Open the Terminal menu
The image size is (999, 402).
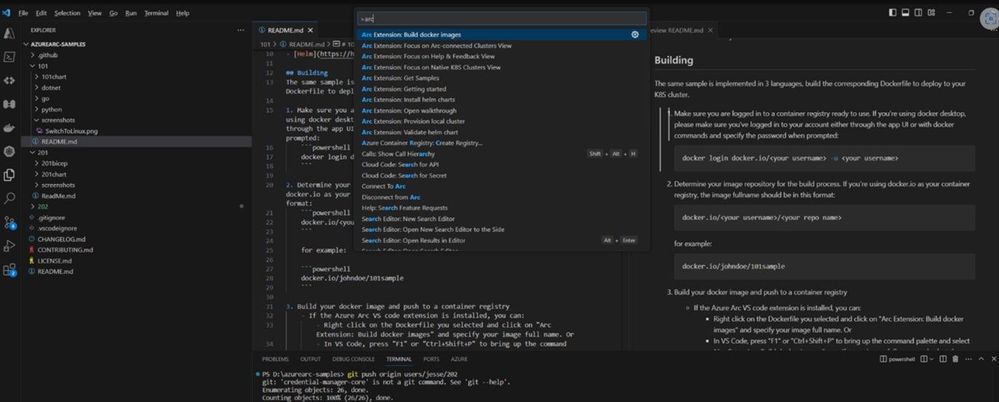click(x=156, y=13)
